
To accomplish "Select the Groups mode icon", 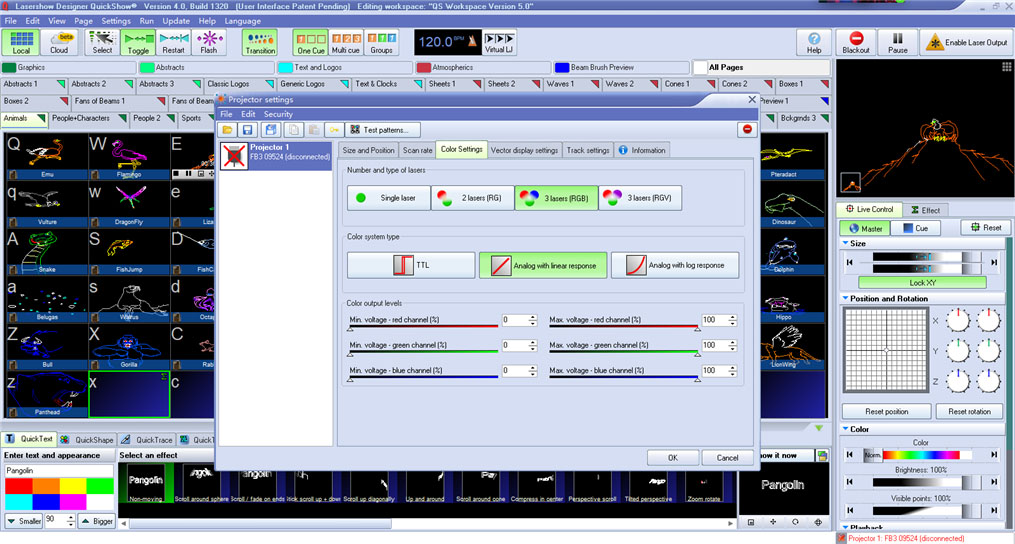I will tap(381, 42).
